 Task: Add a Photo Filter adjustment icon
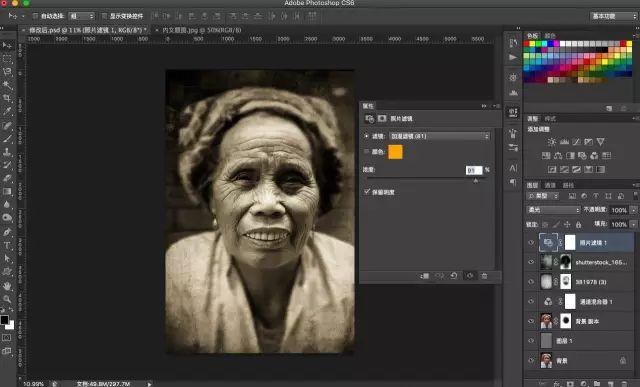(582, 156)
